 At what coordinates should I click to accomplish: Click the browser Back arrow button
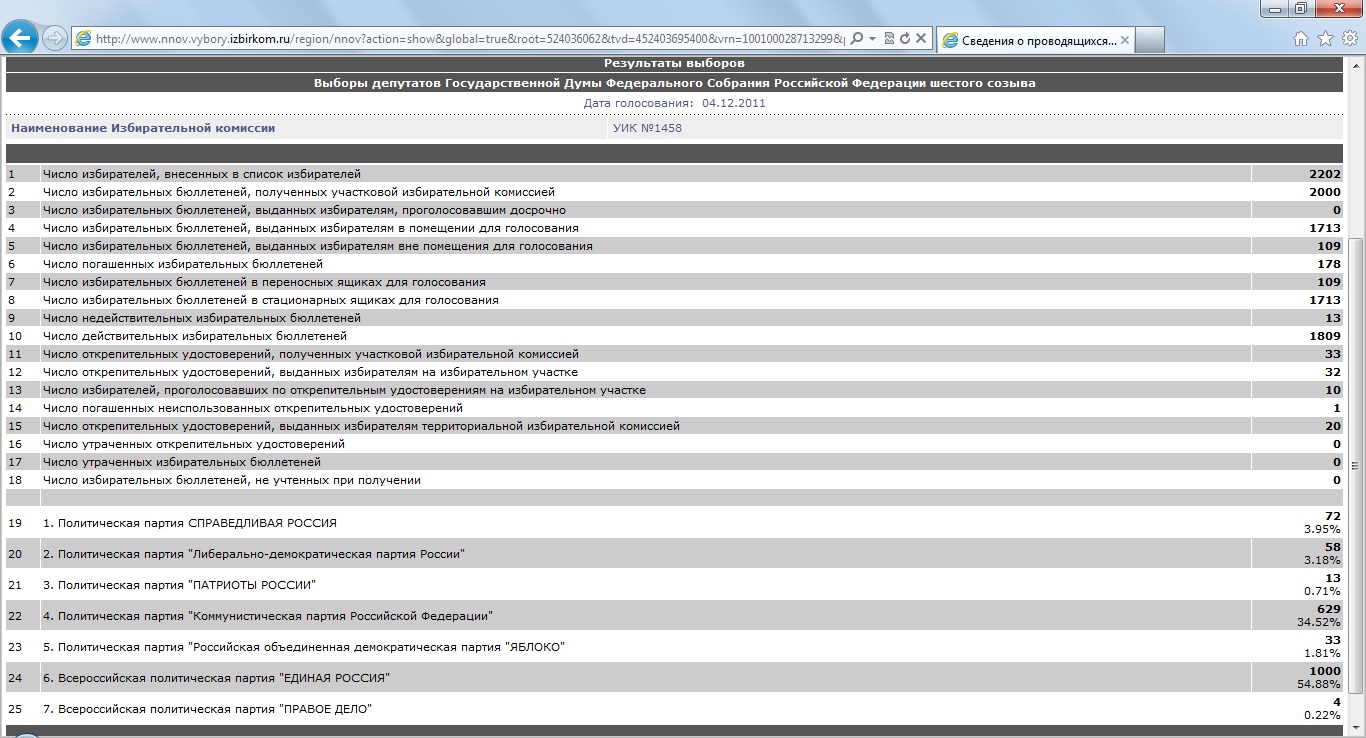pos(22,38)
